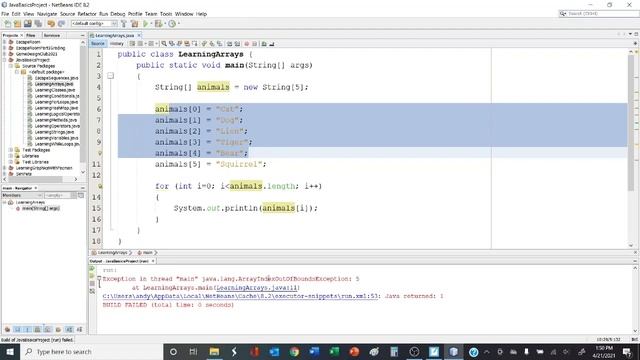Screen dimensions: 640x360
Task: Click the Debug Project icon
Action: point(158,24)
